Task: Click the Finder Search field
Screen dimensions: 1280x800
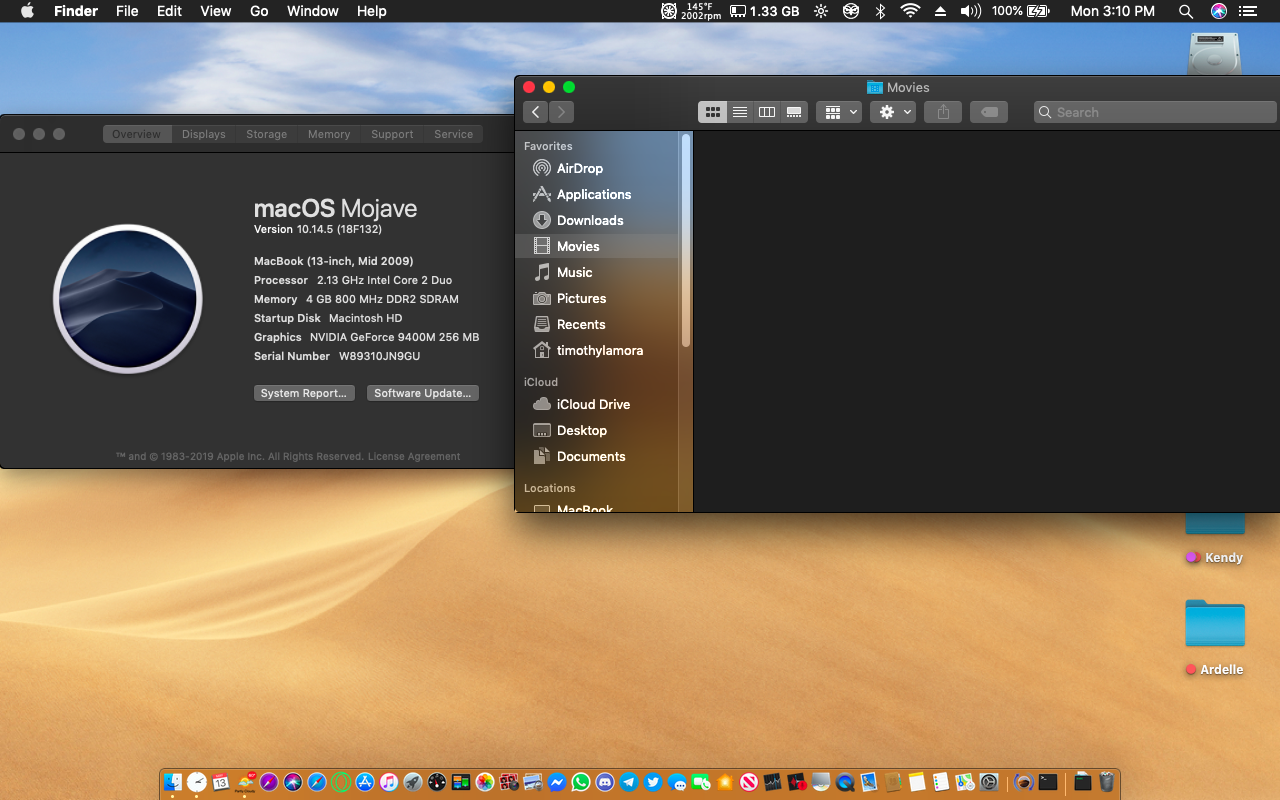Action: click(x=1155, y=112)
